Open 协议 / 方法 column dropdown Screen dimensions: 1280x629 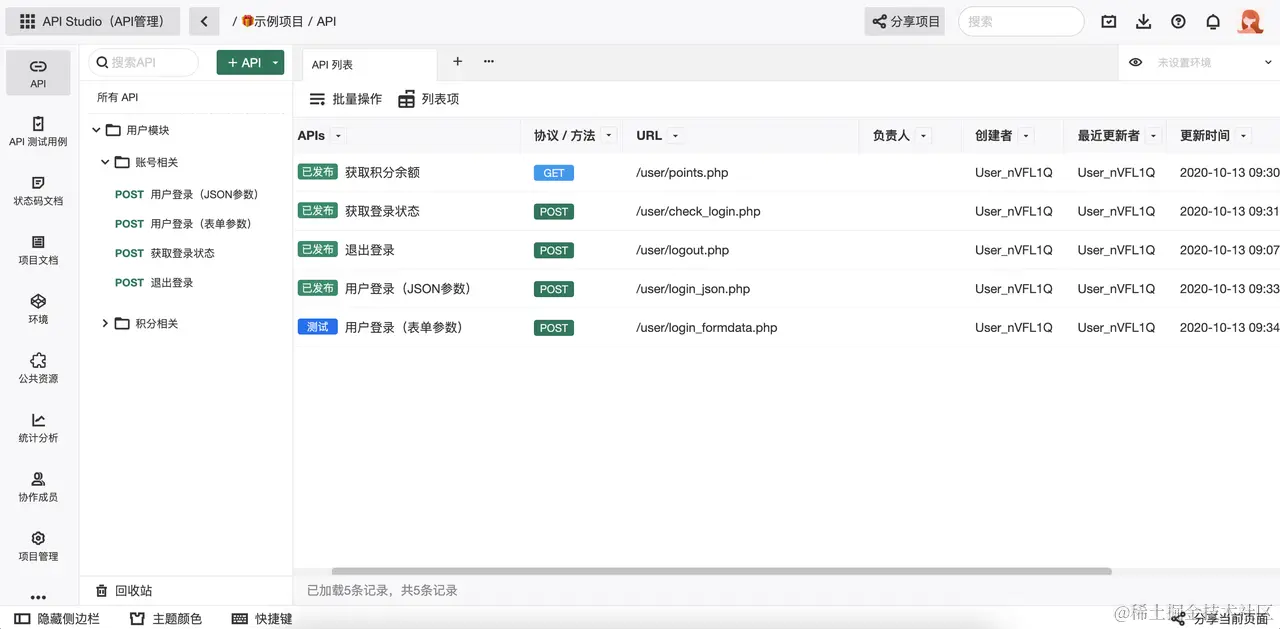point(610,136)
